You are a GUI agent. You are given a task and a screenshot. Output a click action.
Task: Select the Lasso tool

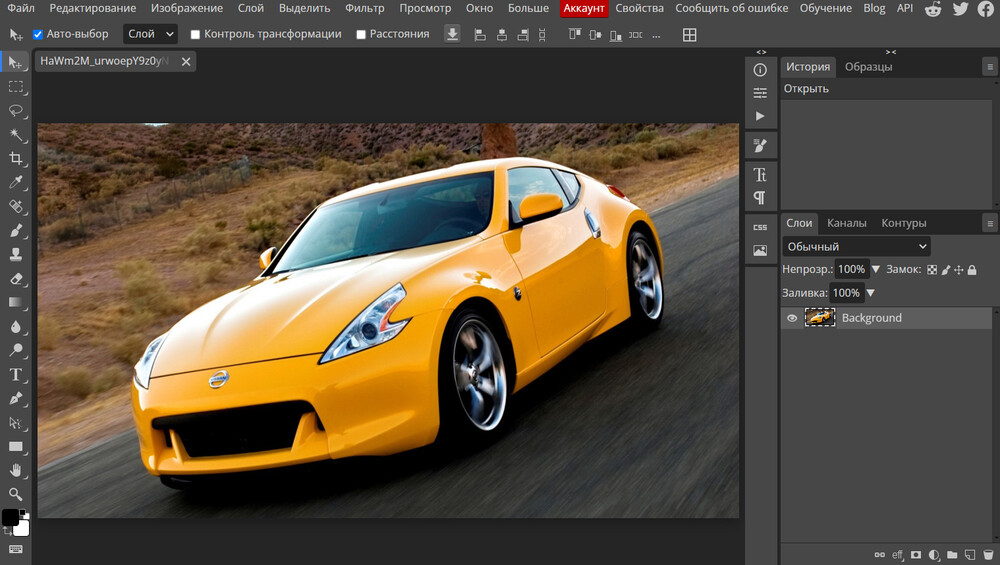16,111
